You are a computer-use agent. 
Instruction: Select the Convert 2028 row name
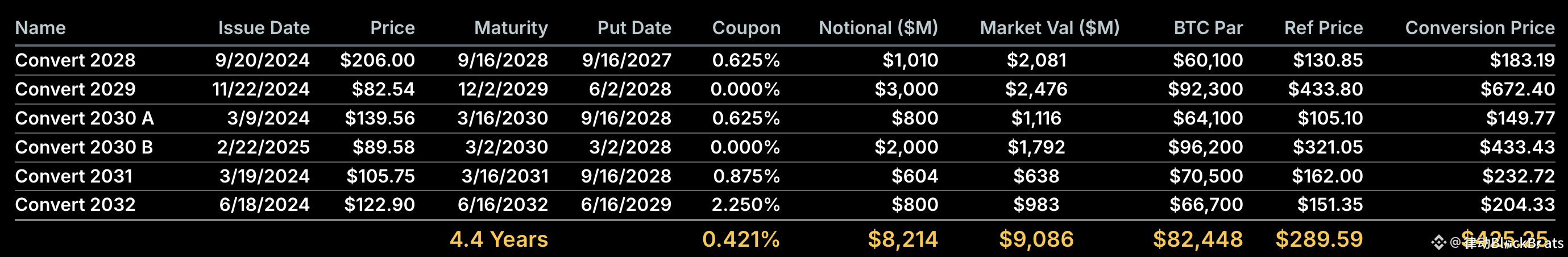click(75, 60)
